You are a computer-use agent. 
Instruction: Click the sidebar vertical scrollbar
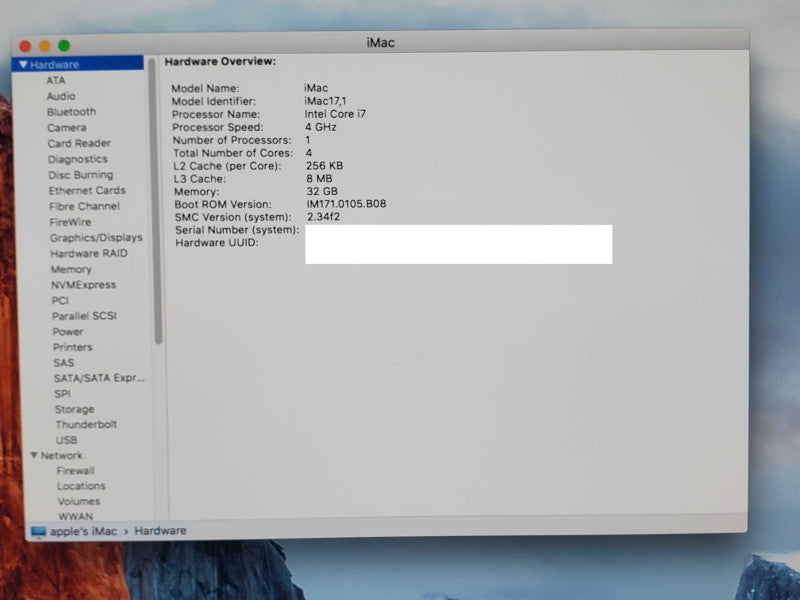click(155, 202)
